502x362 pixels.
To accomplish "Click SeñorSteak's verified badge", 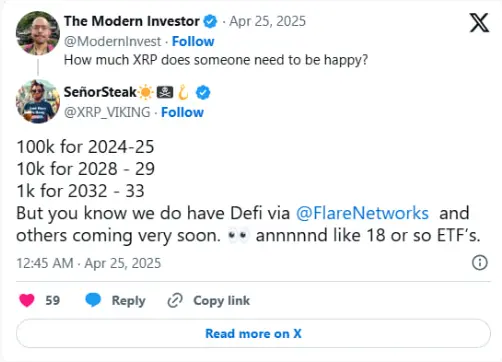I will click(203, 92).
